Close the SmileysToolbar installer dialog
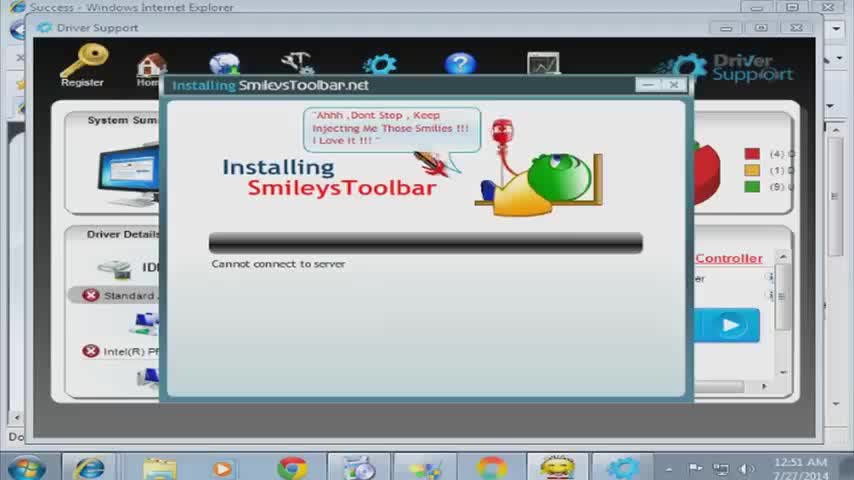The width and height of the screenshot is (854, 480). (x=674, y=84)
